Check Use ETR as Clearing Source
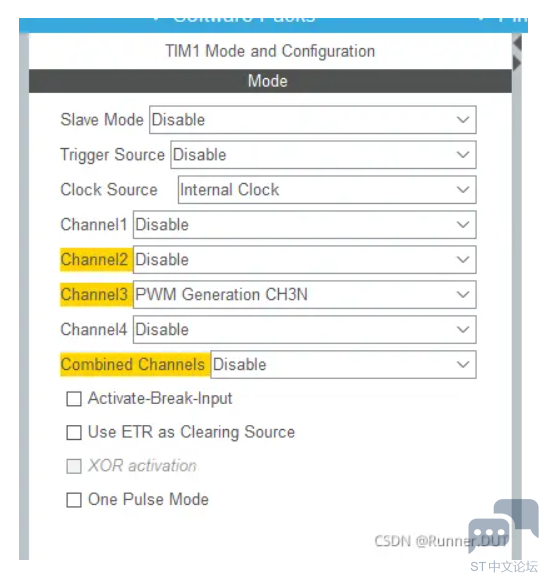This screenshot has width=547, height=582. (x=74, y=433)
